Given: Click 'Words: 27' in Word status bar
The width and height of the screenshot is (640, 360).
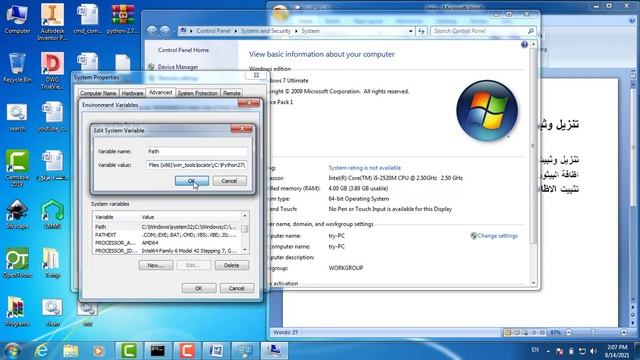Looking at the screenshot, I should [x=285, y=333].
